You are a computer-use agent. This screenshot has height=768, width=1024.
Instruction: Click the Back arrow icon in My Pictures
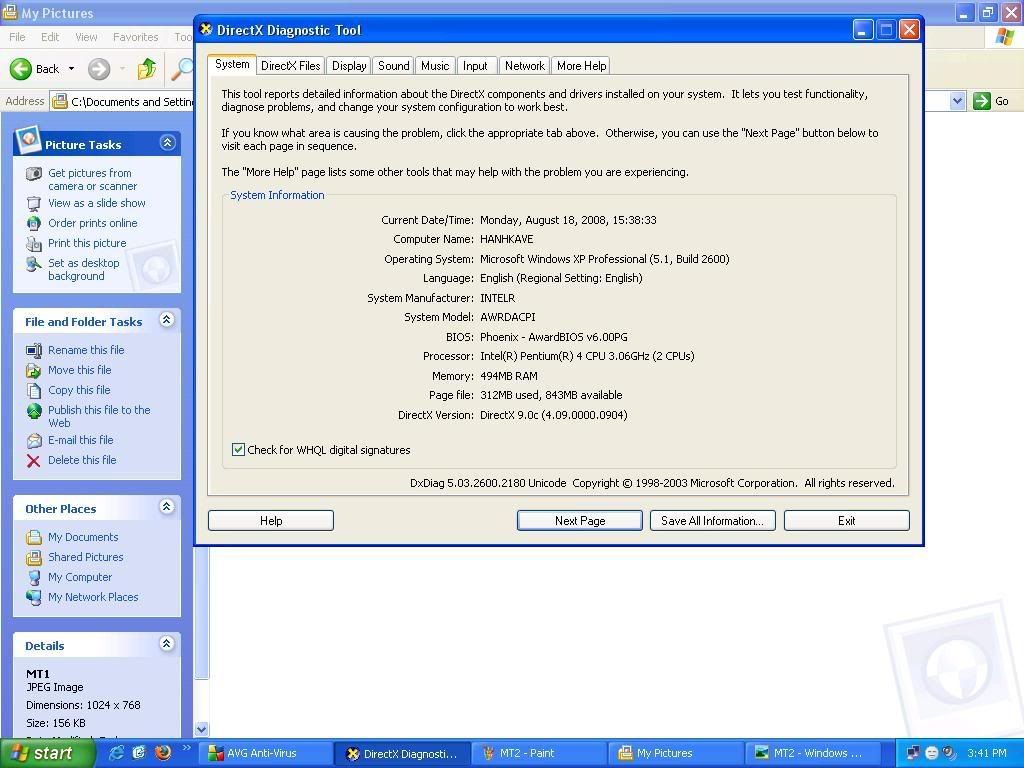tap(21, 69)
